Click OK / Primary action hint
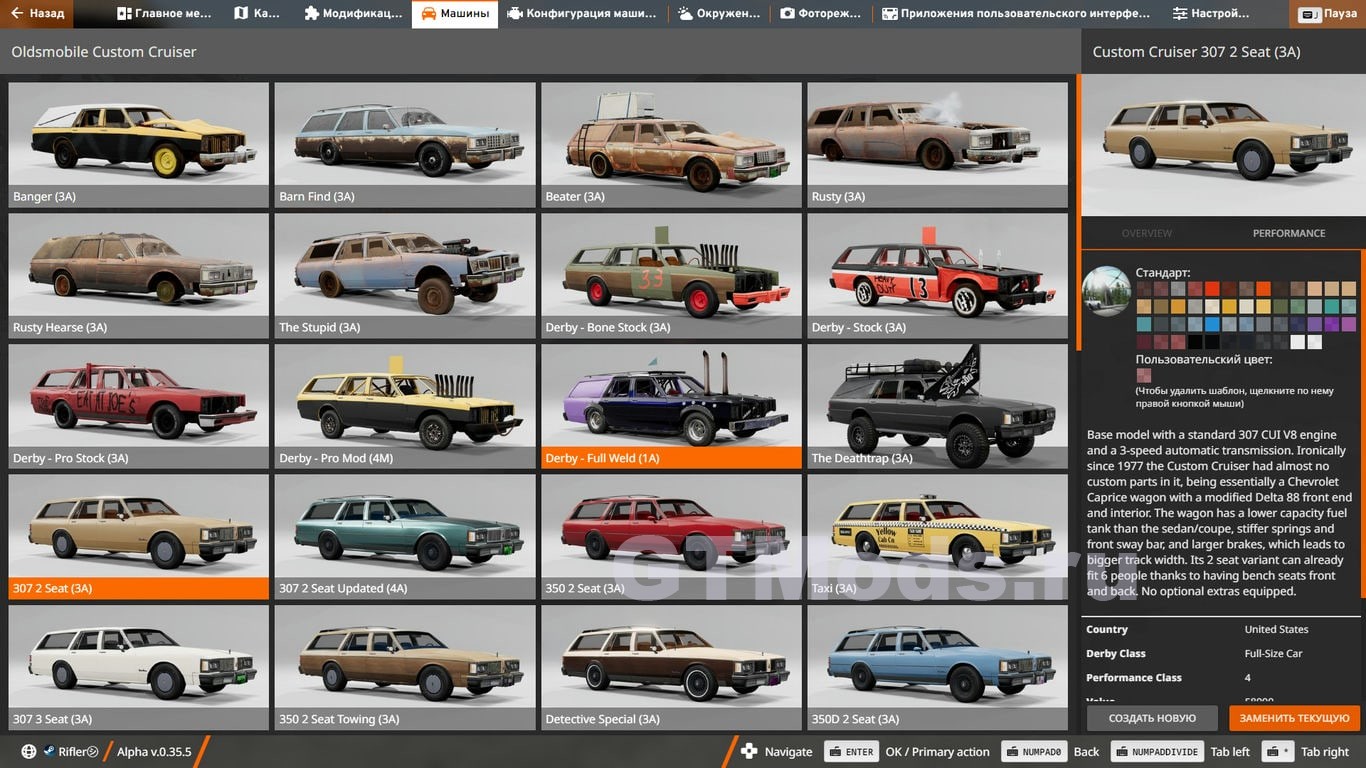The height and width of the screenshot is (768, 1366). tap(937, 752)
